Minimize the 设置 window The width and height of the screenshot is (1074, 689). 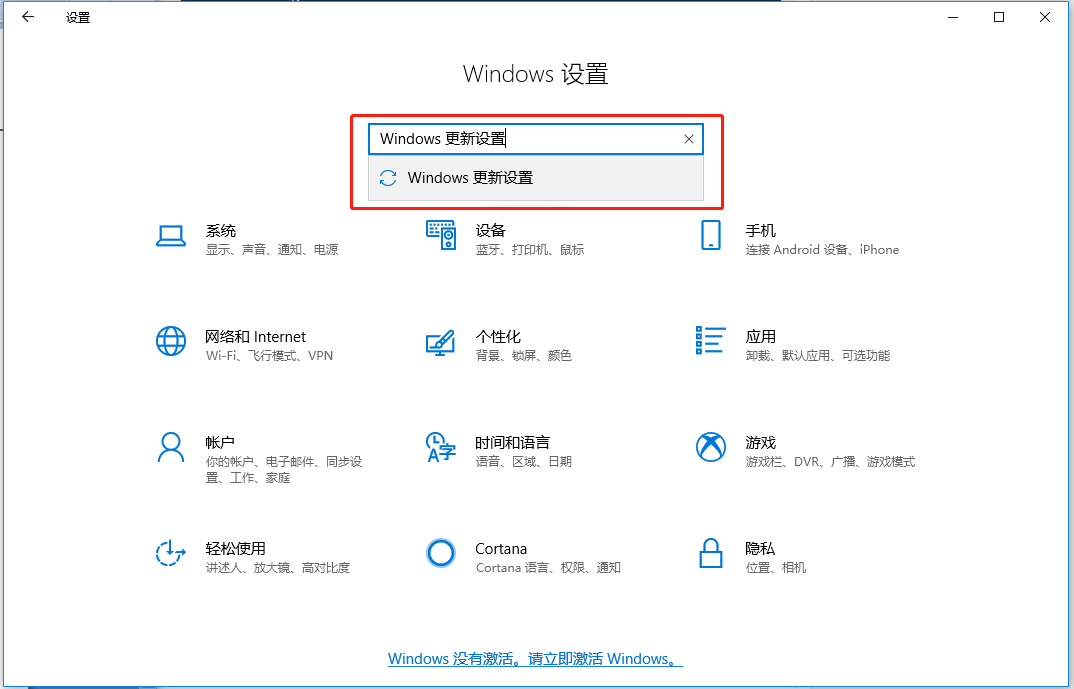(953, 17)
